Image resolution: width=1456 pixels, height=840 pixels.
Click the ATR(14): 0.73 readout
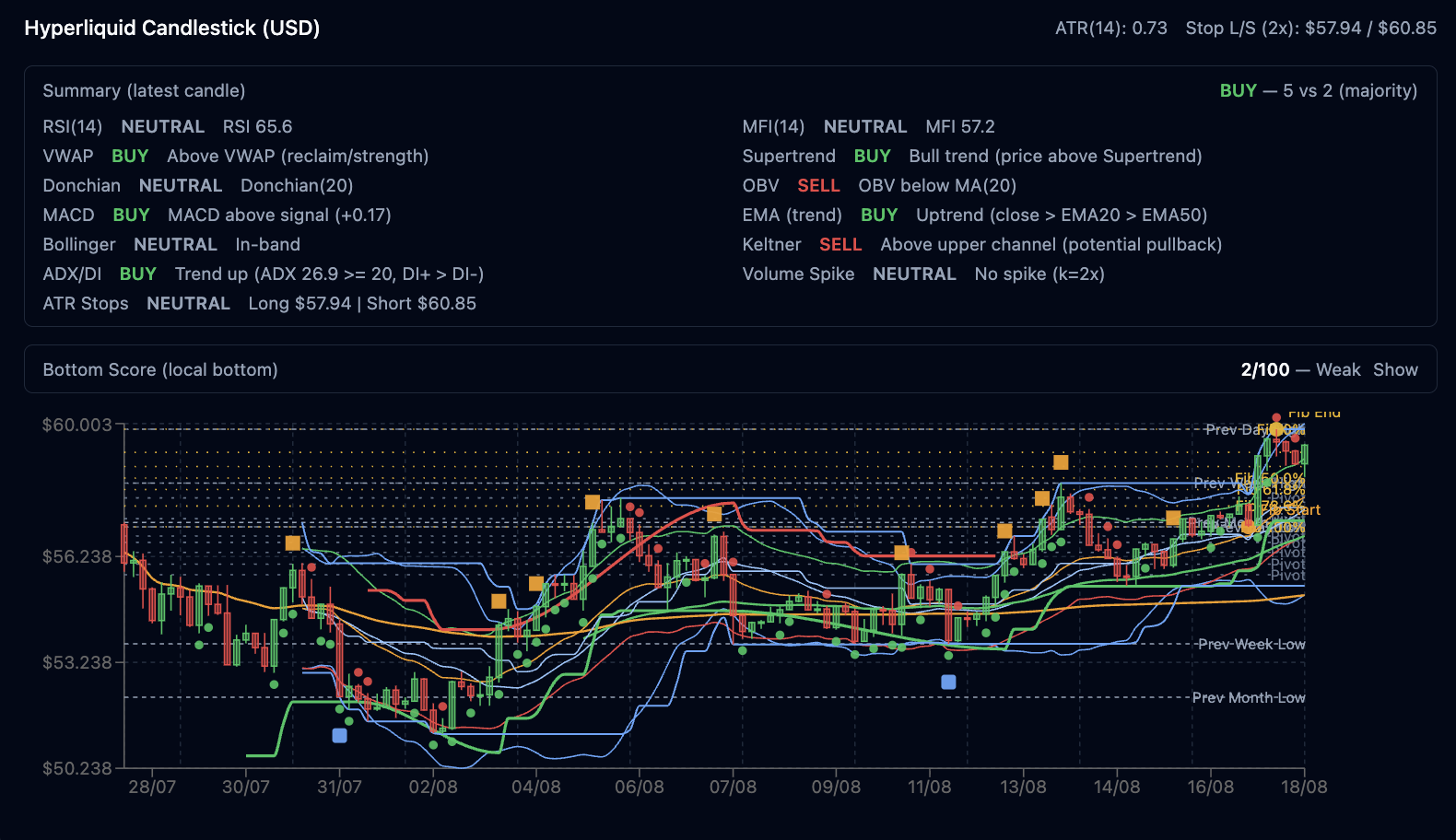pyautogui.click(x=1111, y=28)
